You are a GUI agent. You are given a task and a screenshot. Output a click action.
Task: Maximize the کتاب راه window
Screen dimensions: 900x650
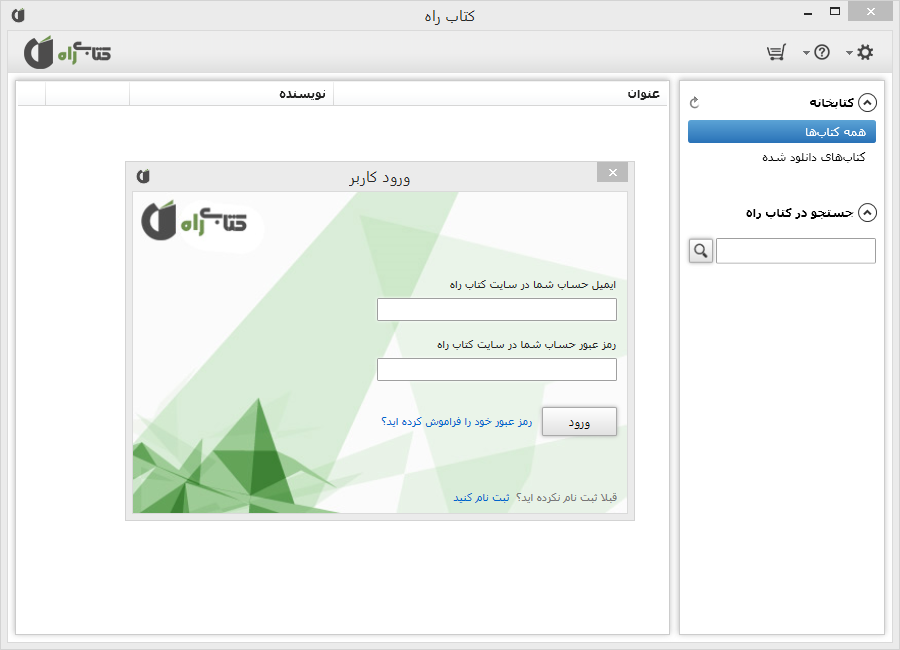[835, 11]
